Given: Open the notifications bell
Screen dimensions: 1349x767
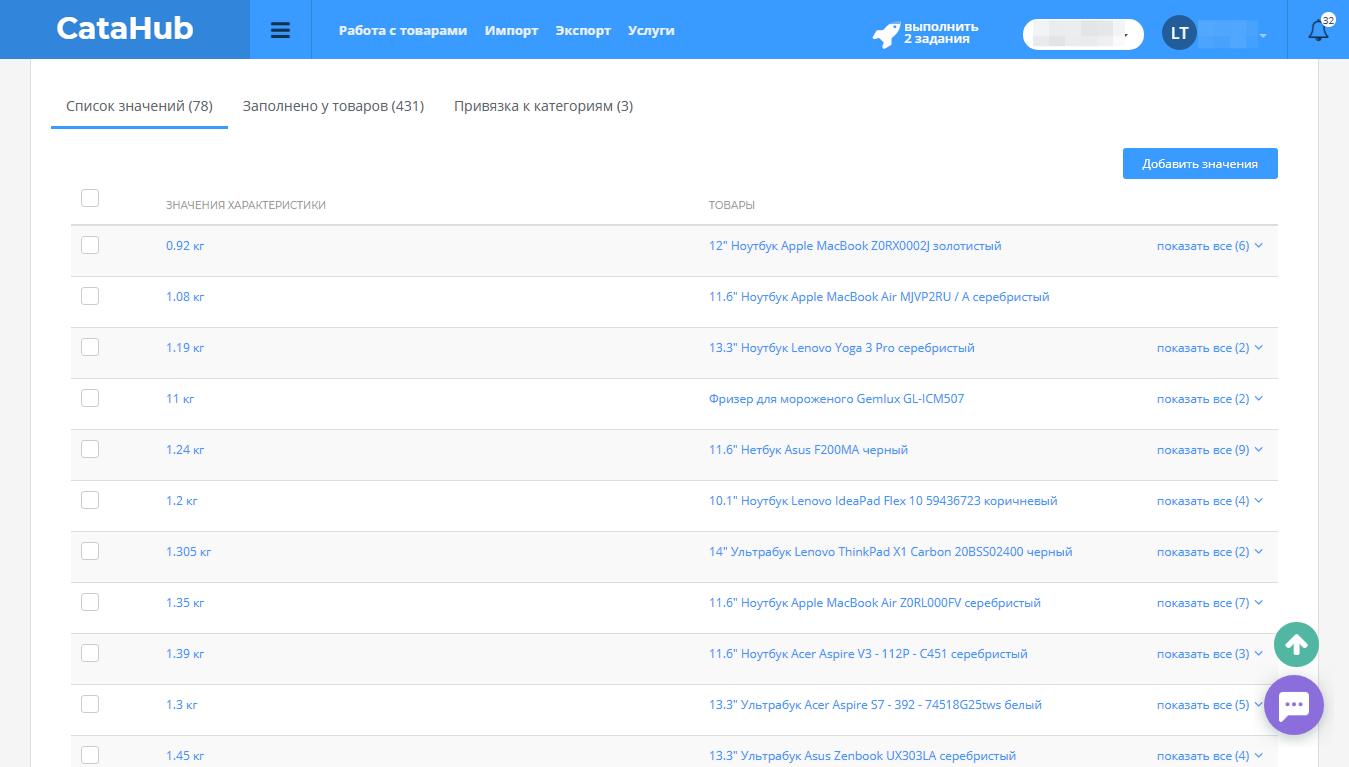Looking at the screenshot, I should [x=1319, y=30].
